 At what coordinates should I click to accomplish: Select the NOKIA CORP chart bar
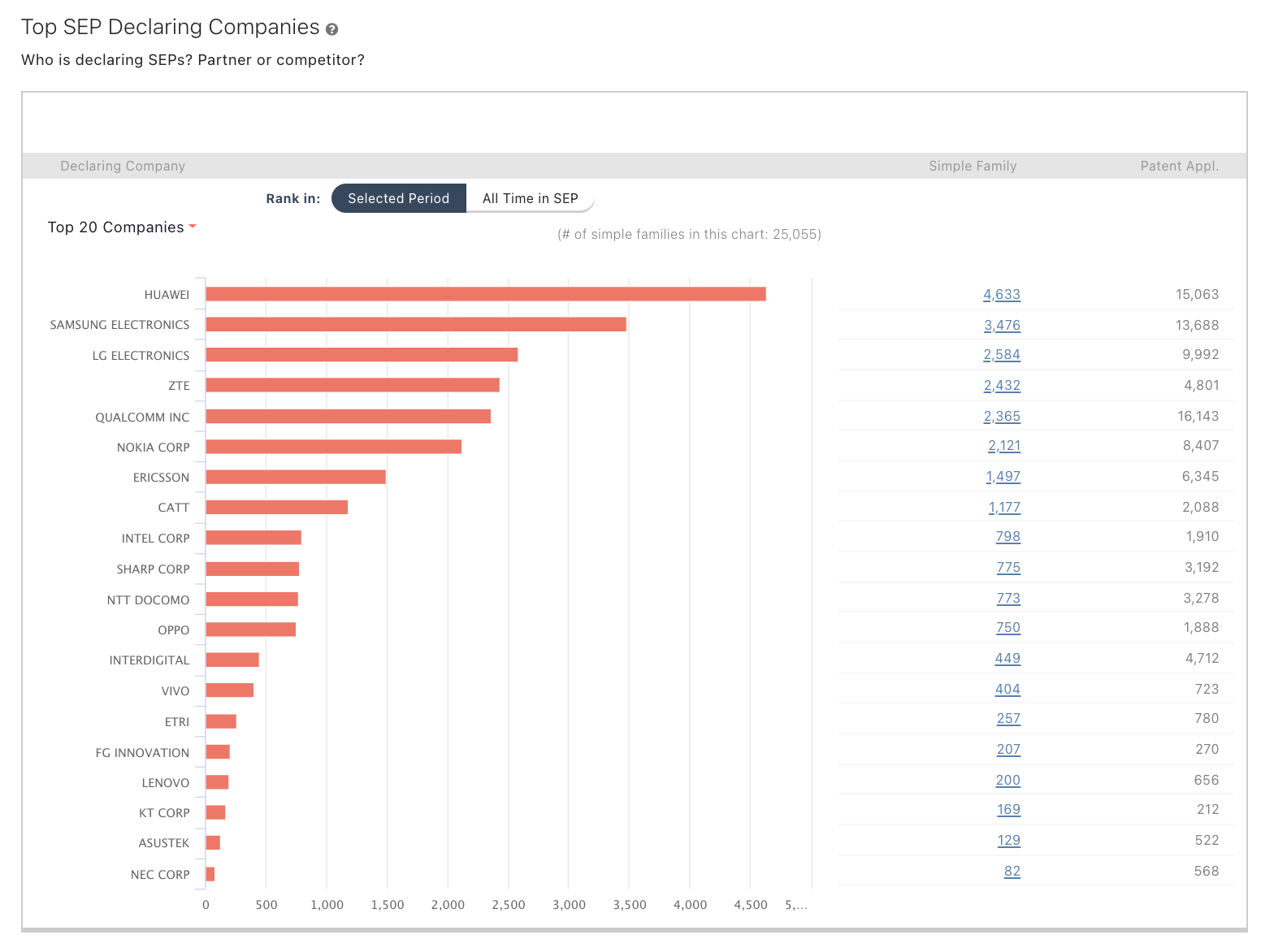334,447
